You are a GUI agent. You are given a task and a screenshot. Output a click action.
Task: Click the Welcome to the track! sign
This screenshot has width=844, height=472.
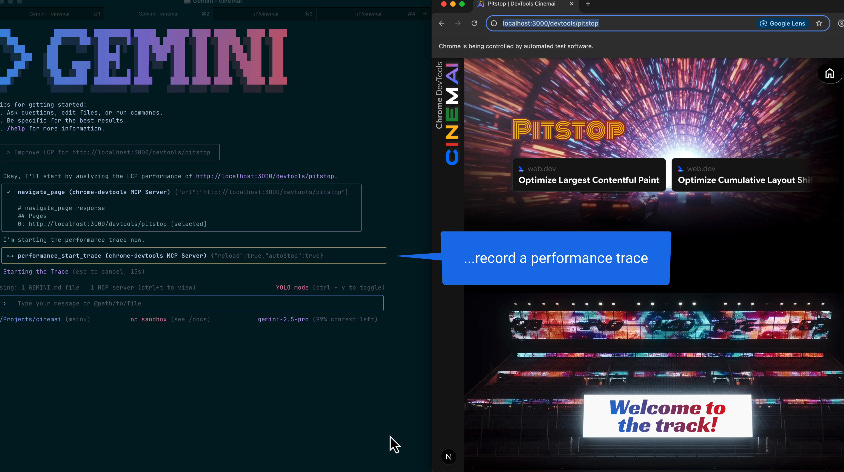667,416
